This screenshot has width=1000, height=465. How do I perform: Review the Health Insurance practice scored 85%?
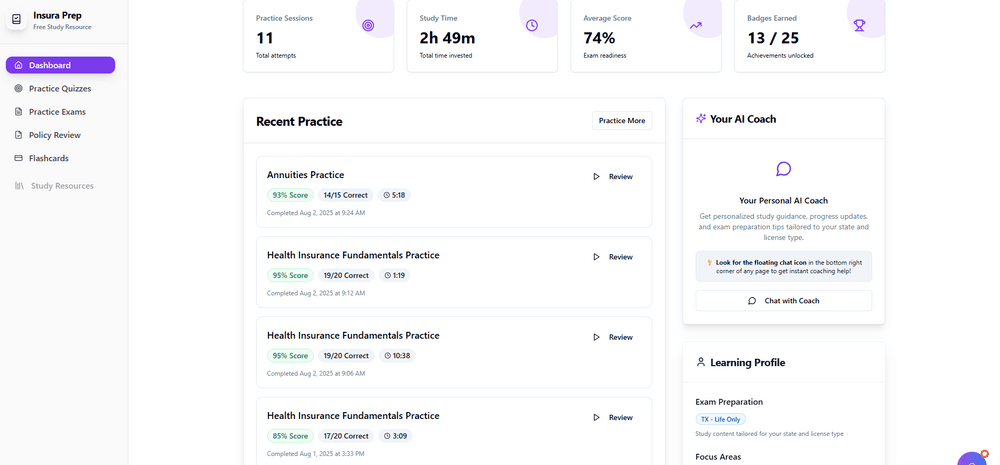[613, 418]
